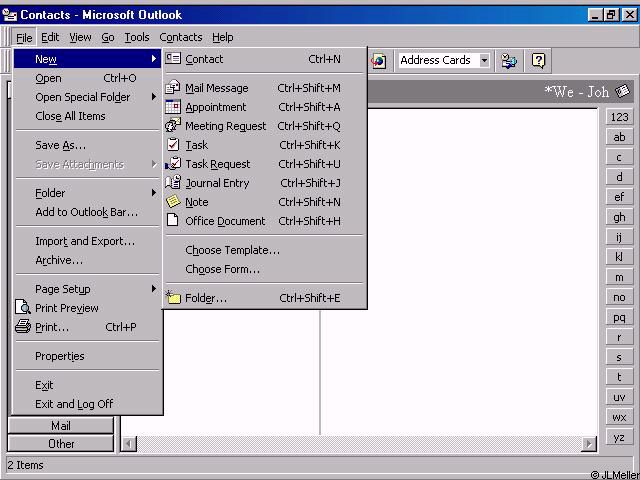The width and height of the screenshot is (640, 480).
Task: Click the Mail group button in Outlook Bar
Action: tap(60, 426)
